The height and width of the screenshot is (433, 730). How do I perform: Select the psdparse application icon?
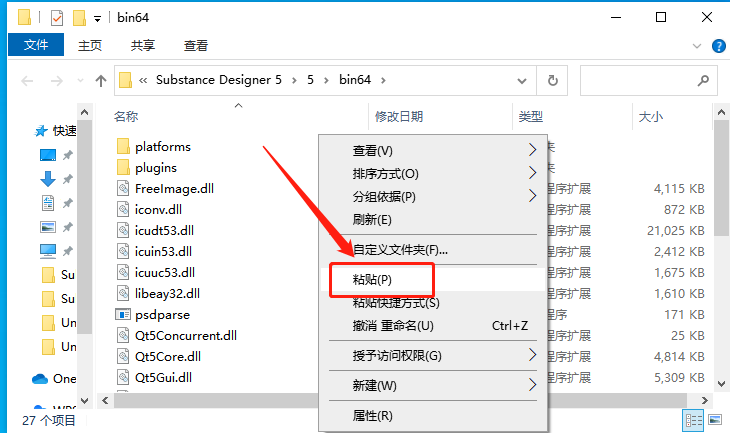coord(123,315)
